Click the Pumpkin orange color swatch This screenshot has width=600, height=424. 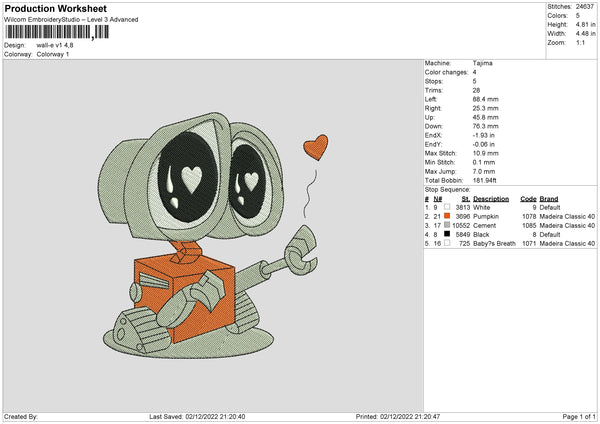click(447, 216)
